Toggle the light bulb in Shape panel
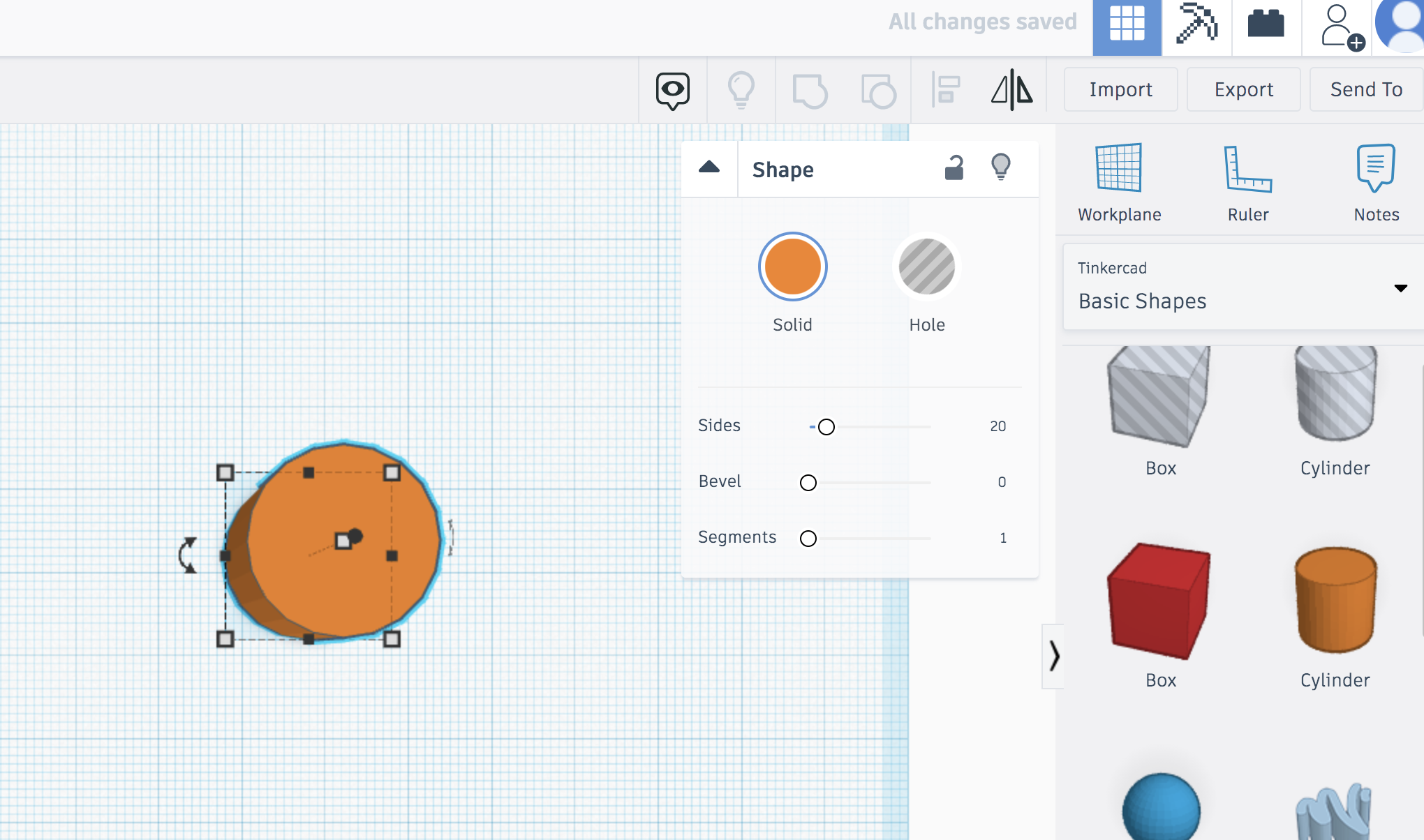Screen dimensions: 1424x840 pyautogui.click(x=1001, y=167)
